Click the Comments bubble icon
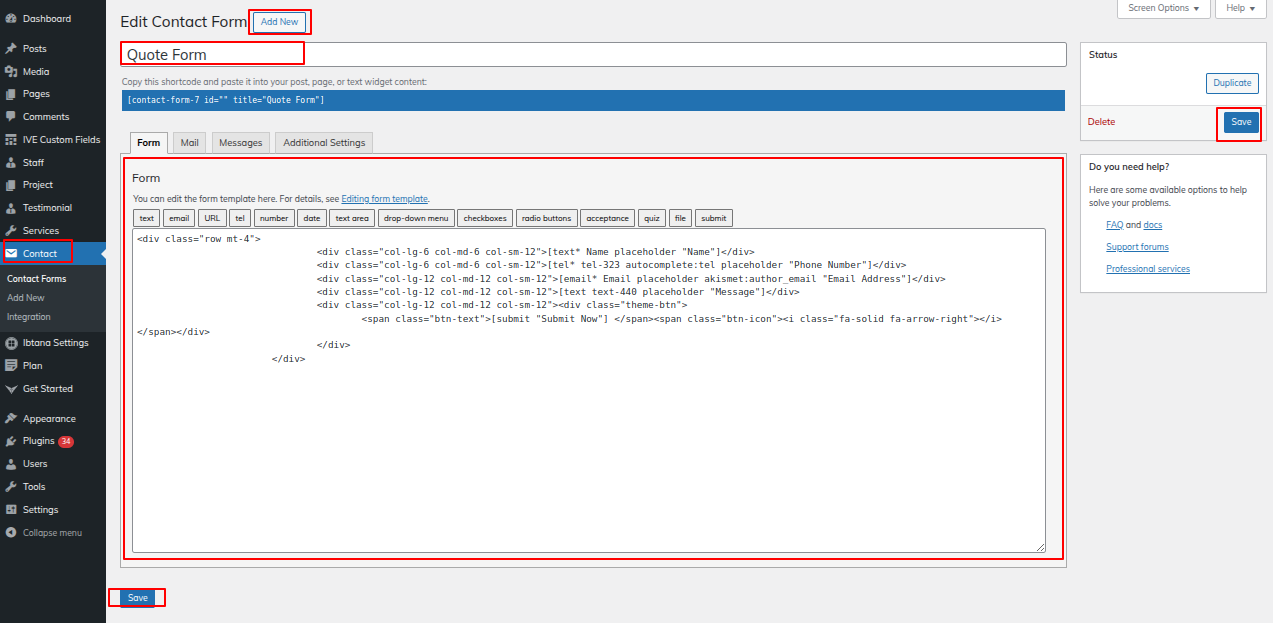Screen dimensions: 1273x623 (x=11, y=117)
